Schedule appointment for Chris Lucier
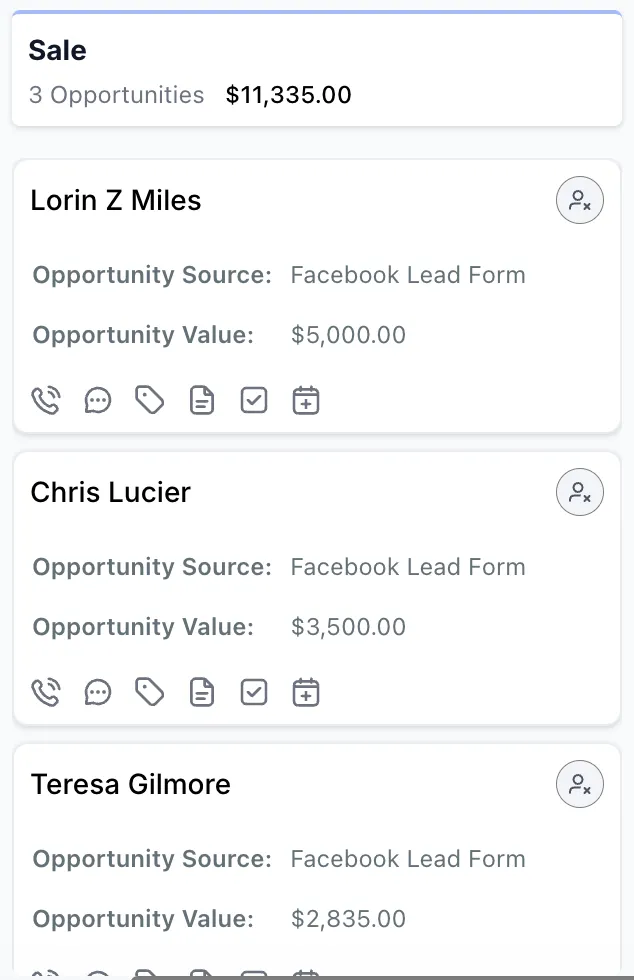The image size is (634, 980). (x=306, y=693)
